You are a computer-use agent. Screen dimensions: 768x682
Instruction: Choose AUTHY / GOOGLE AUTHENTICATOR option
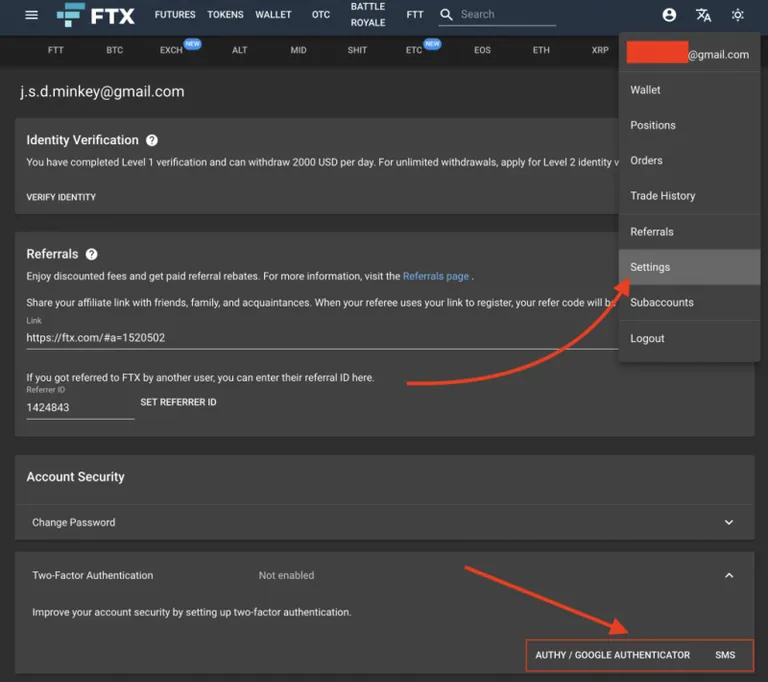click(x=612, y=655)
